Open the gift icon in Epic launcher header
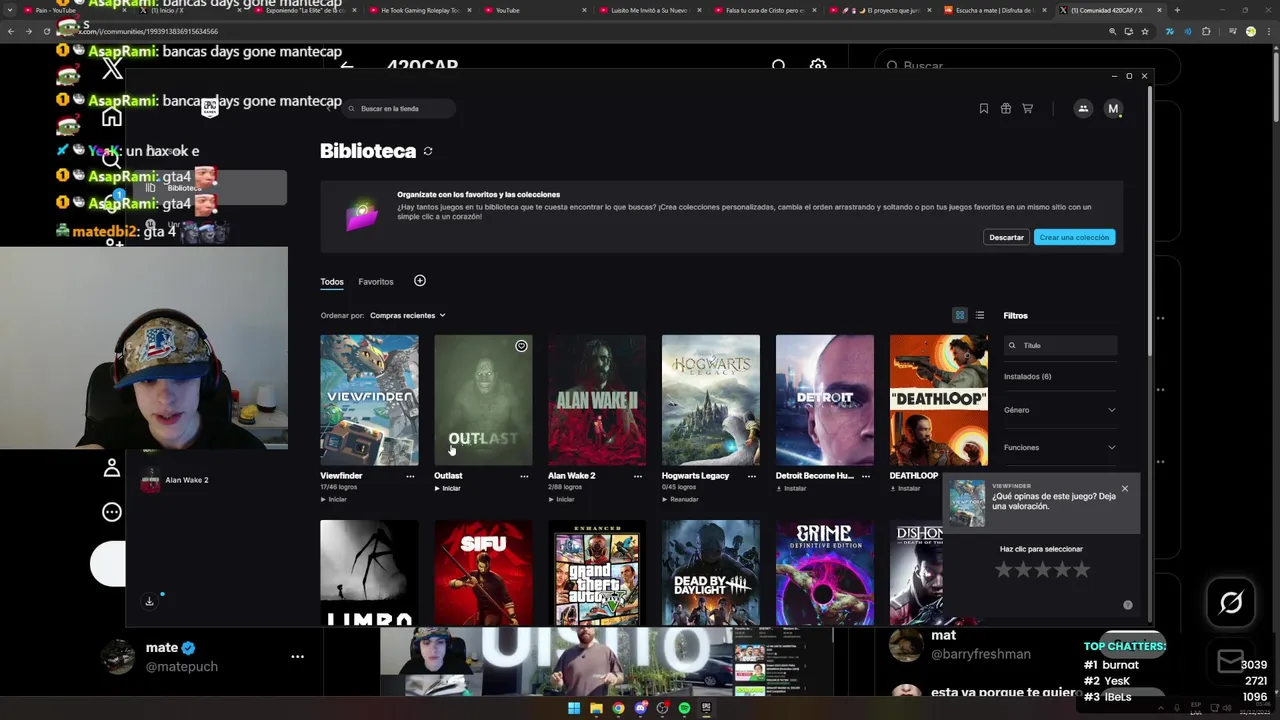 [x=1006, y=108]
